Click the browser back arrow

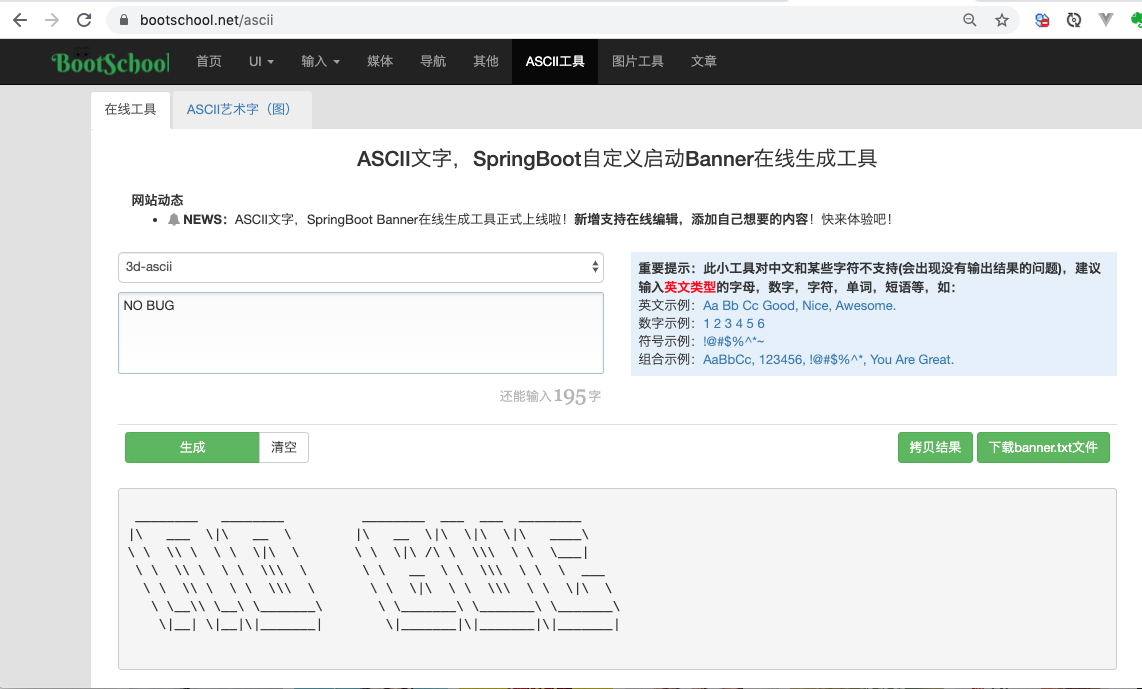(x=20, y=20)
